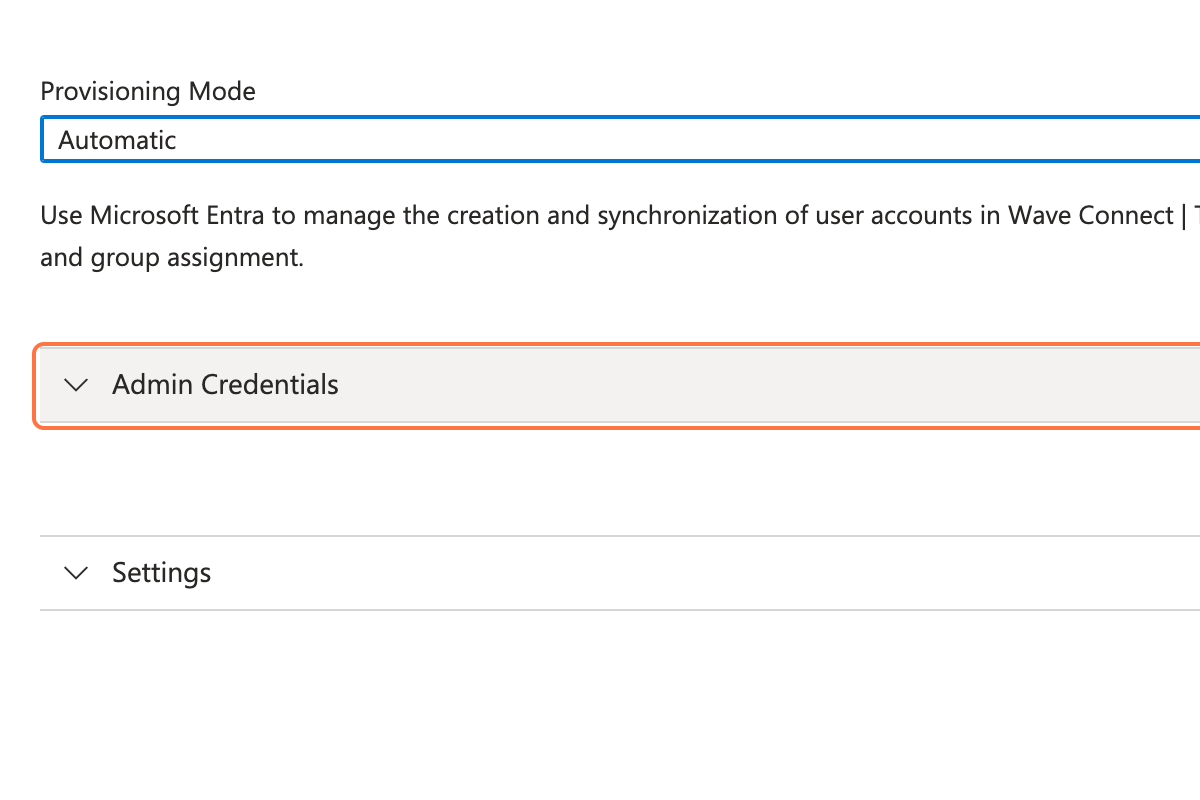The height and width of the screenshot is (800, 1200).
Task: Open the Provisioning Mode dropdown set to Automatic
Action: [620, 140]
